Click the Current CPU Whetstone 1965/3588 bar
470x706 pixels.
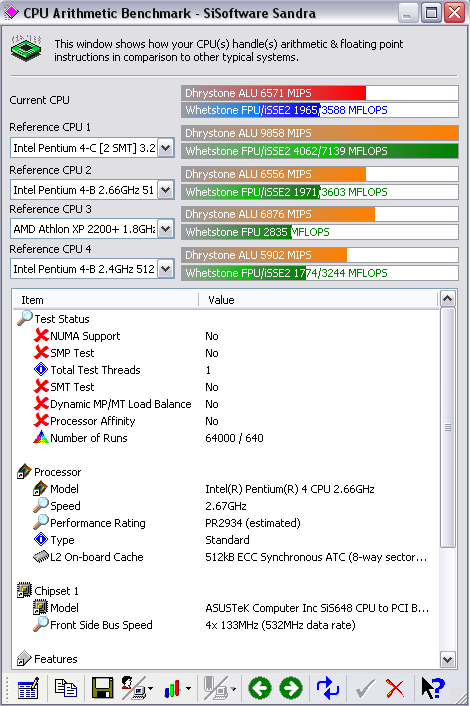tap(320, 110)
